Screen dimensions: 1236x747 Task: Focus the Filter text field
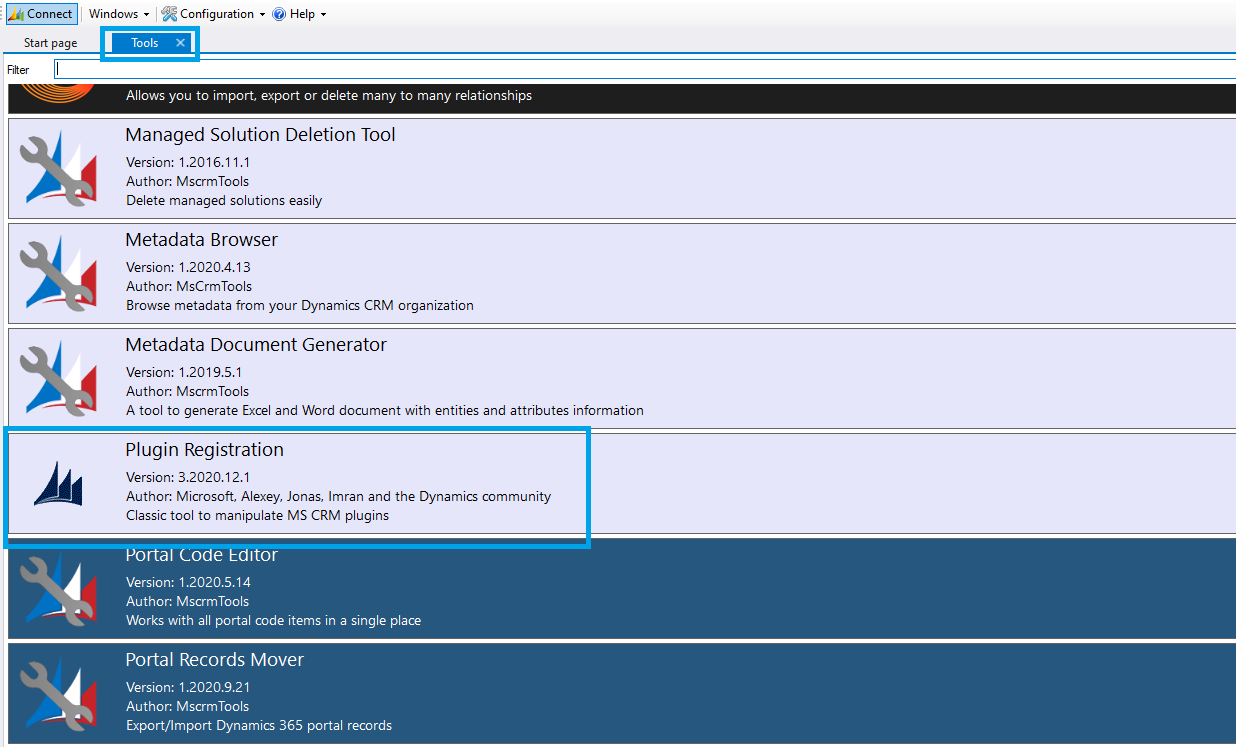point(645,69)
